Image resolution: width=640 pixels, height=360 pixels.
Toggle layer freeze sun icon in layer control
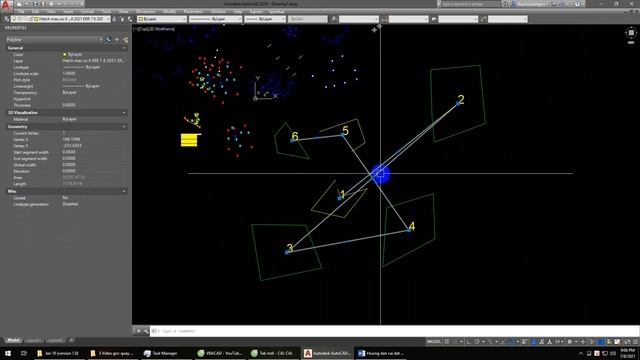pyautogui.click(x=20, y=19)
